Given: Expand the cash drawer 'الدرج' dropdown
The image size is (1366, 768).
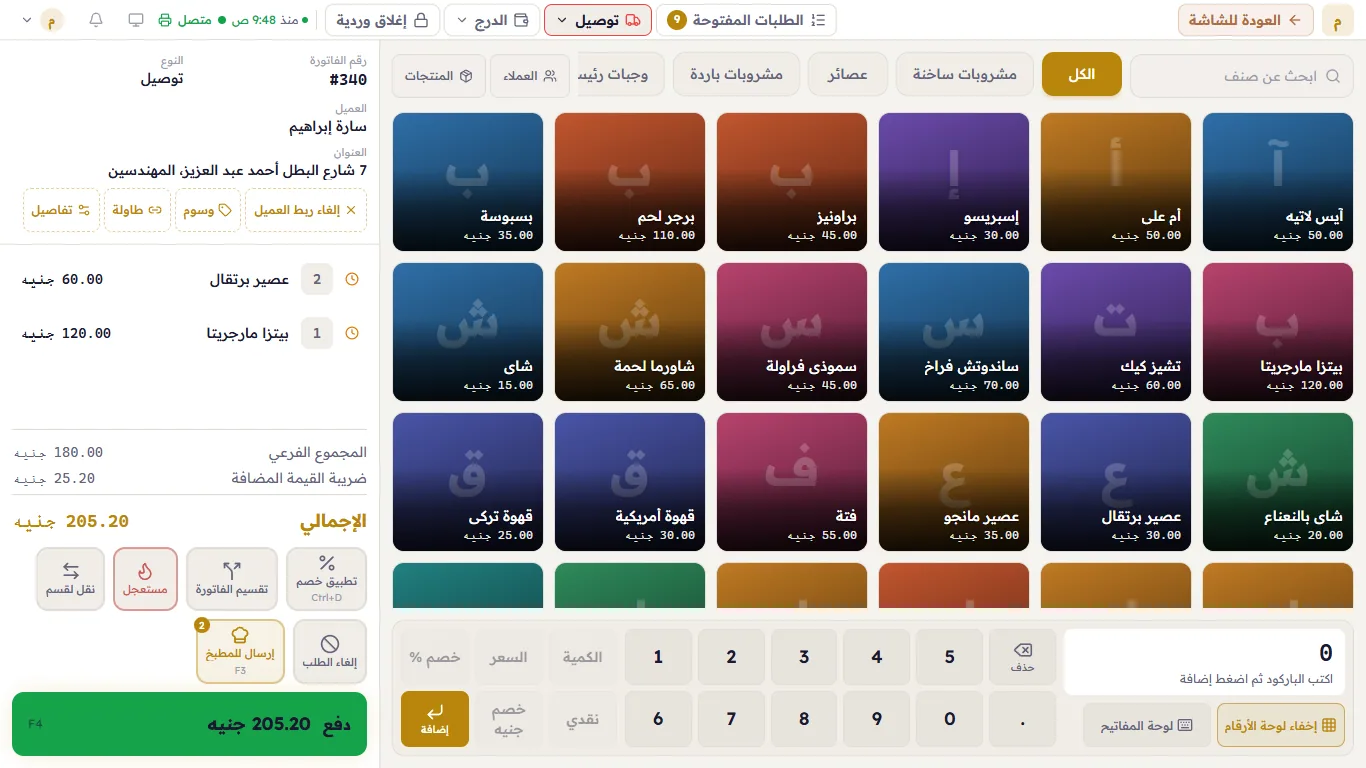Looking at the screenshot, I should point(492,20).
